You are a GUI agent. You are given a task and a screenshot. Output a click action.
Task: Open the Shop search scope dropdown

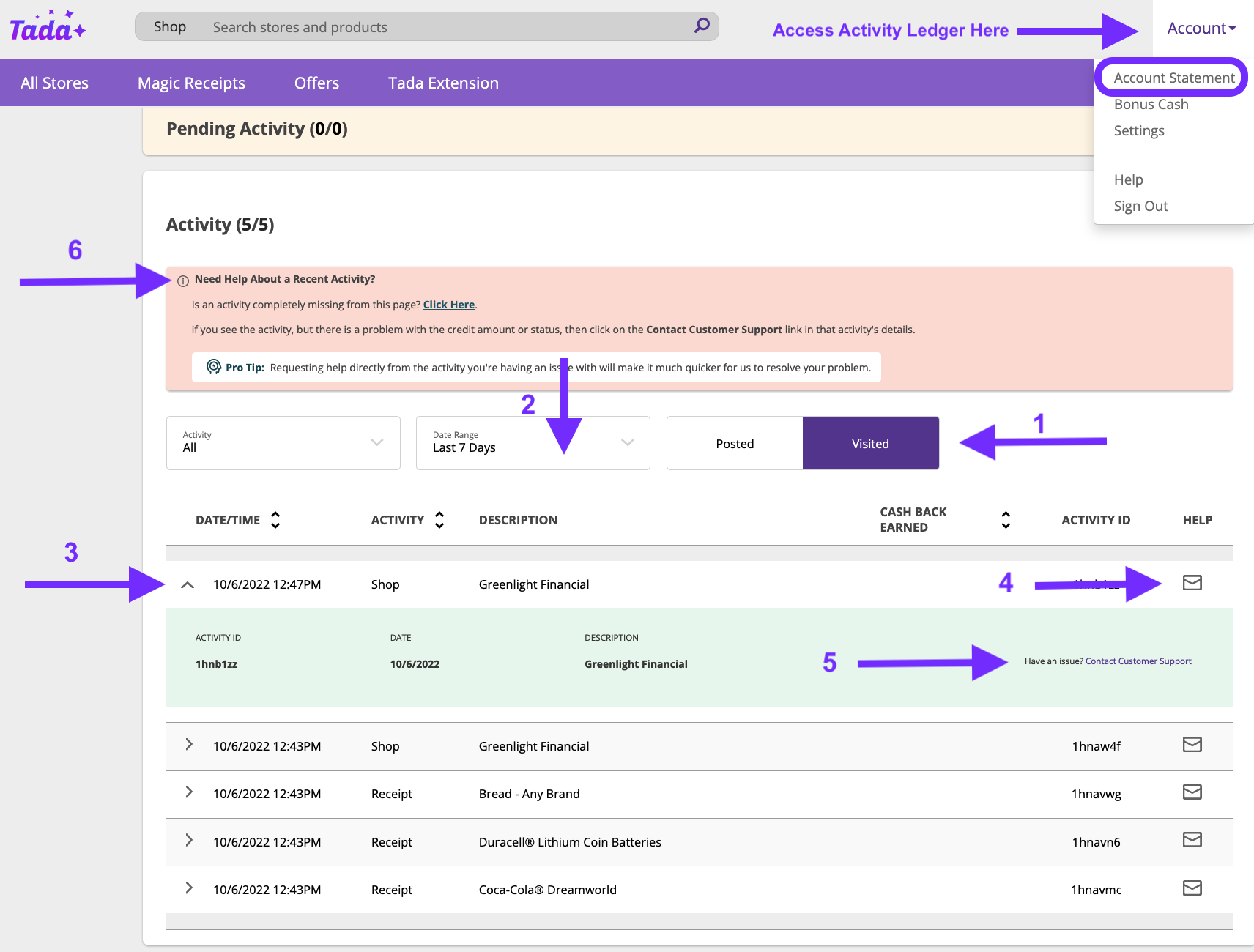170,27
